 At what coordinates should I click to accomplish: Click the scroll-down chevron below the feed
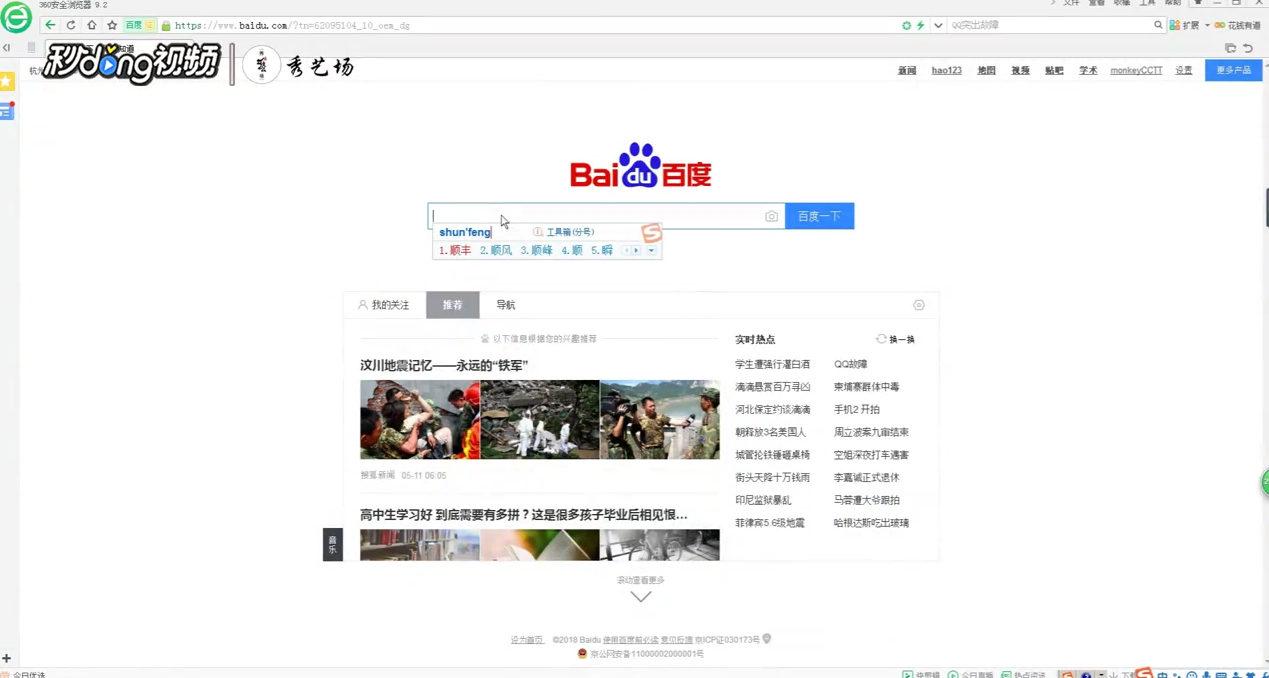641,597
